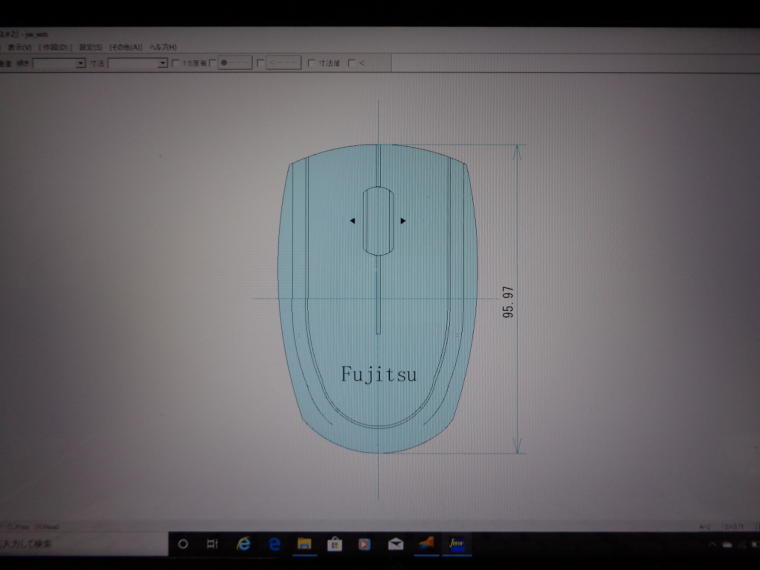Click the arrow-line style button
Image resolution: width=760 pixels, height=570 pixels.
283,63
